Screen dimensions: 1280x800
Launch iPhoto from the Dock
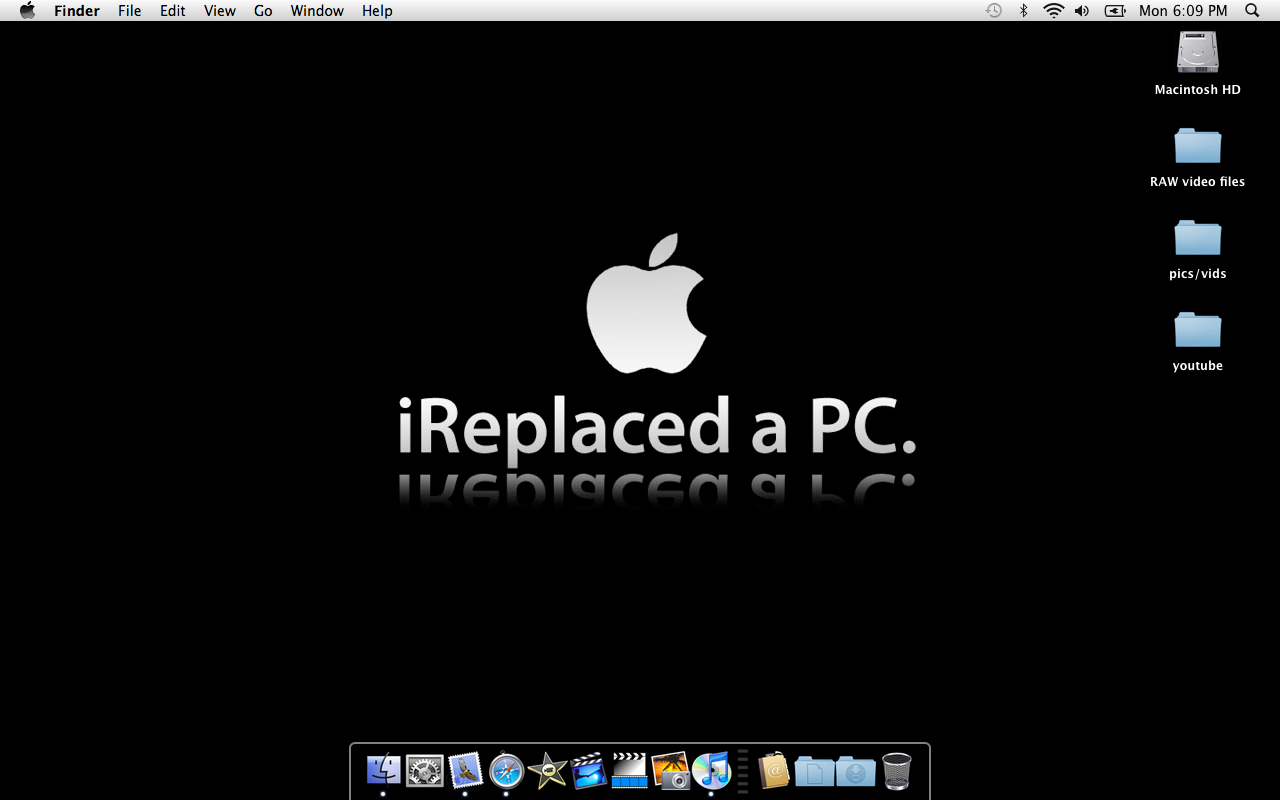670,770
